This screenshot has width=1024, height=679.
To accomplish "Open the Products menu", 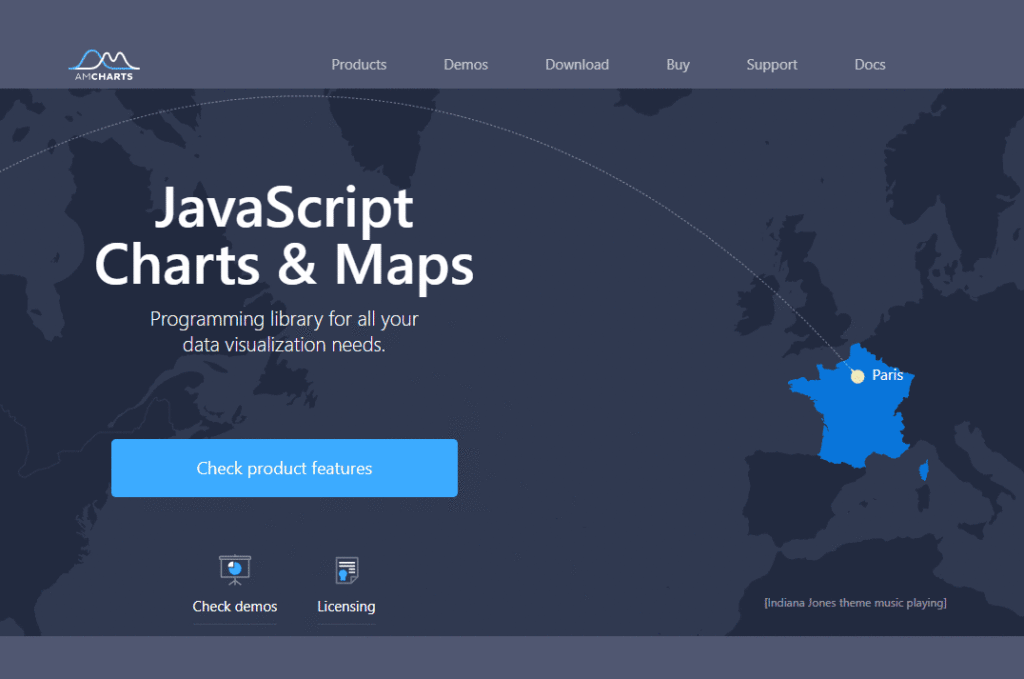I will pyautogui.click(x=359, y=64).
